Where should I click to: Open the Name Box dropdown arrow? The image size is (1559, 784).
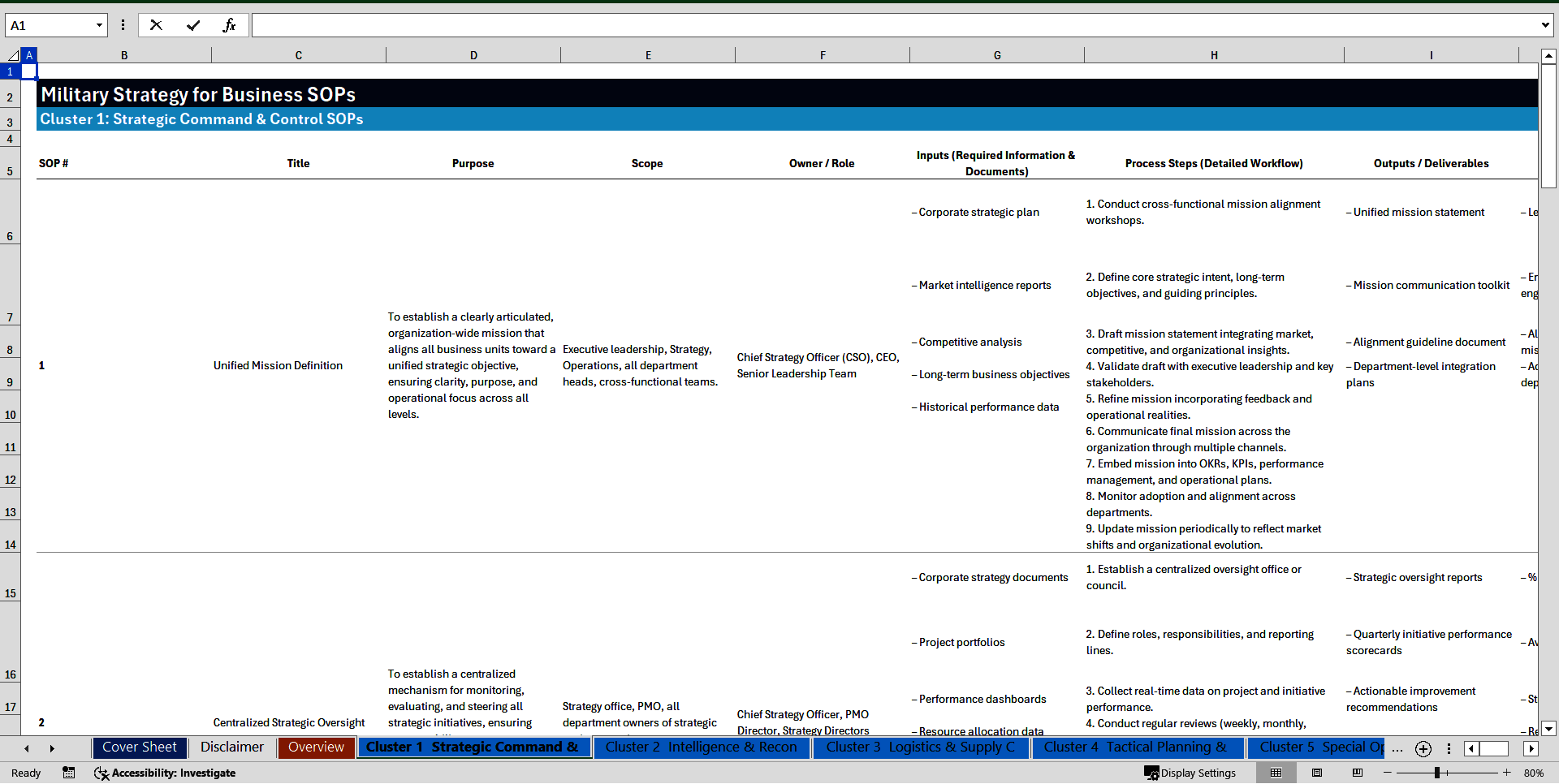click(x=98, y=24)
